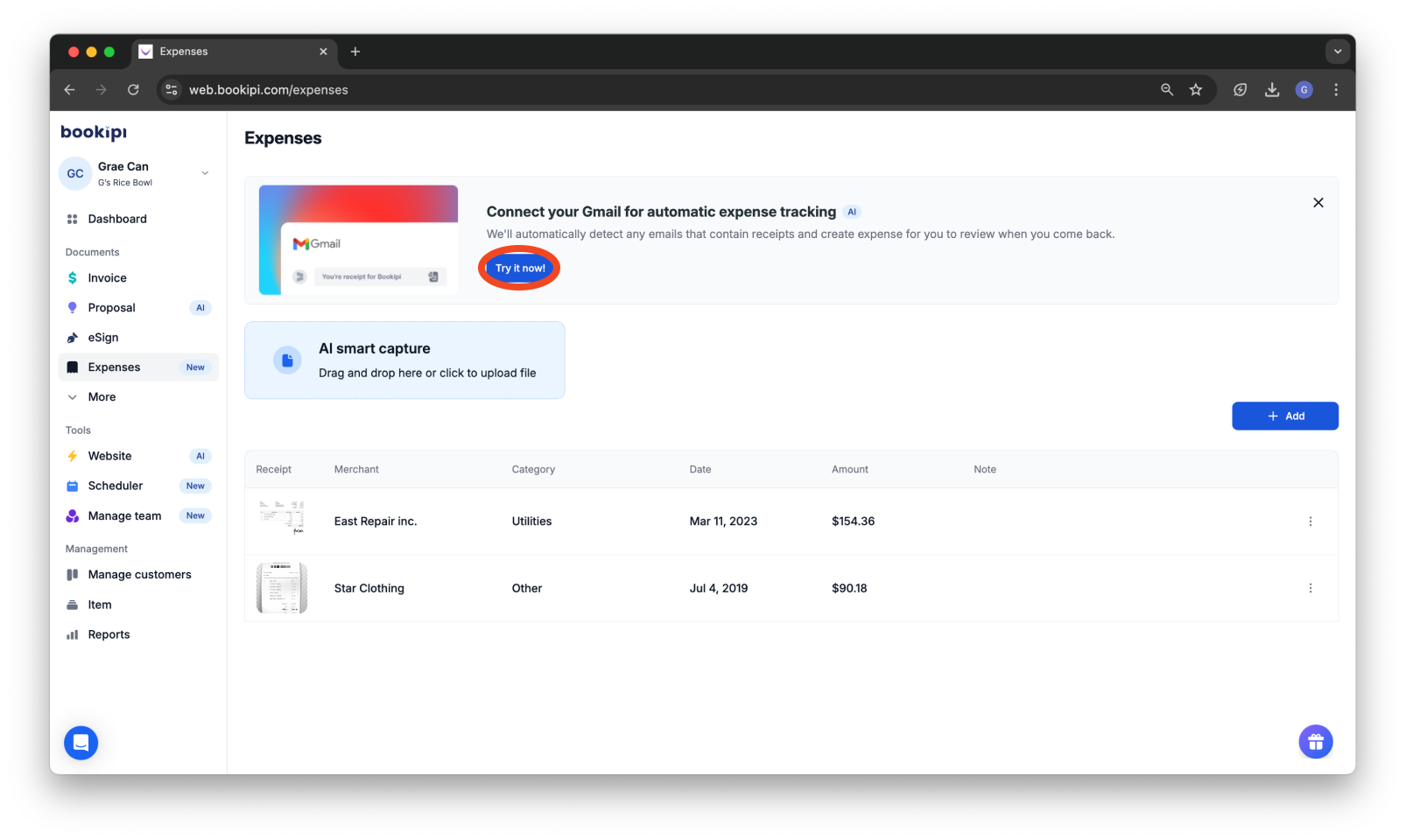
Task: Open the browser tab search dropdown
Action: pyautogui.click(x=1337, y=52)
